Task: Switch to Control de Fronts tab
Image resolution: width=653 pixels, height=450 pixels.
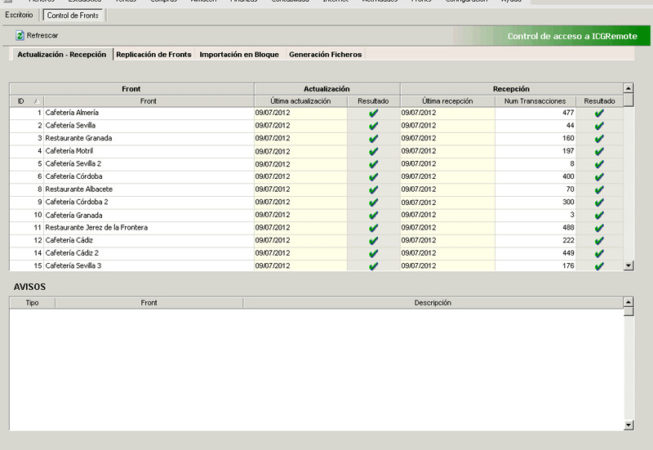Action: coord(73,15)
